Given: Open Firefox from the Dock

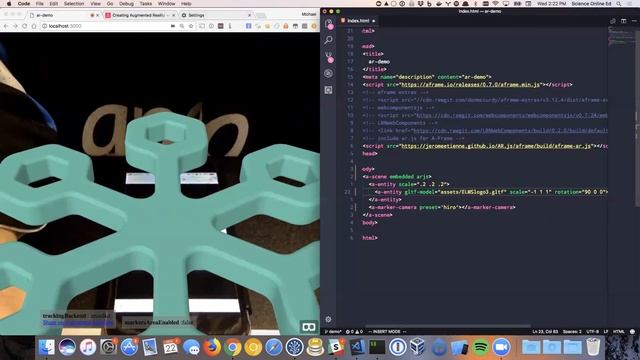Looking at the screenshot, I should pyautogui.click(x=212, y=347).
